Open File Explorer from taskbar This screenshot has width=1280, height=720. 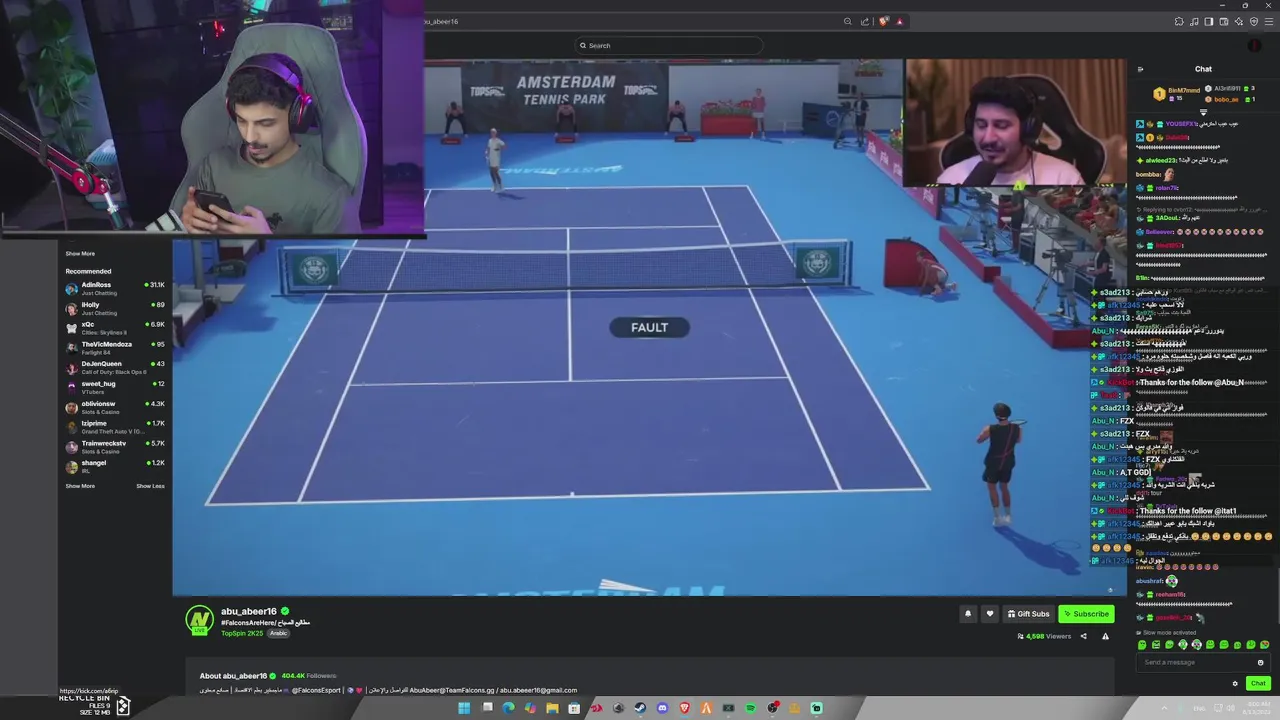[552, 708]
